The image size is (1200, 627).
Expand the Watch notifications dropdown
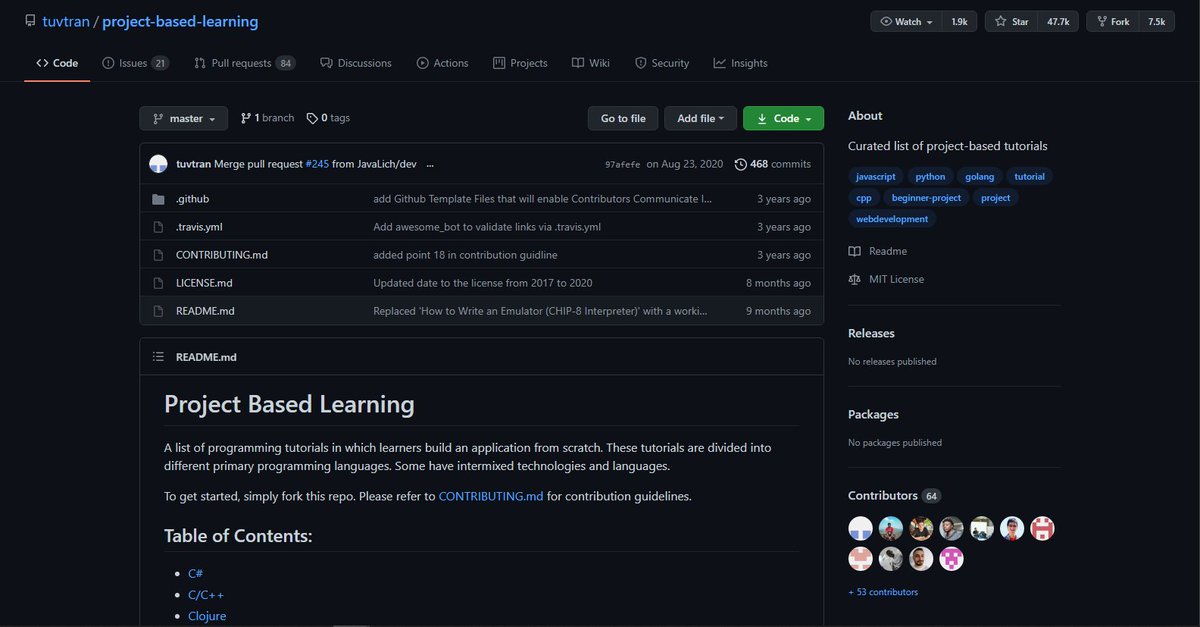(907, 21)
